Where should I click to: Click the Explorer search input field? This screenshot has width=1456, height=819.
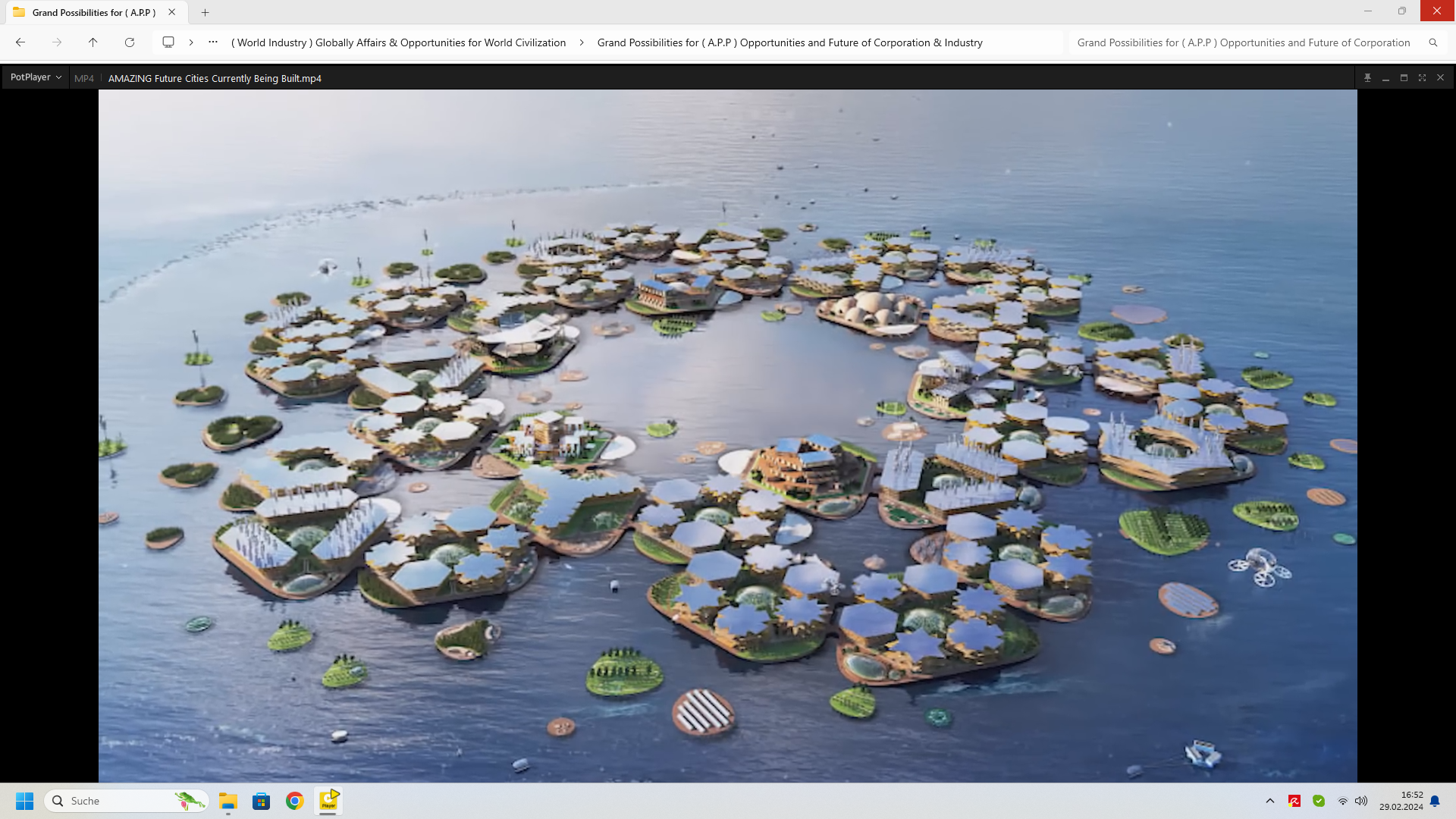pyautogui.click(x=1244, y=42)
